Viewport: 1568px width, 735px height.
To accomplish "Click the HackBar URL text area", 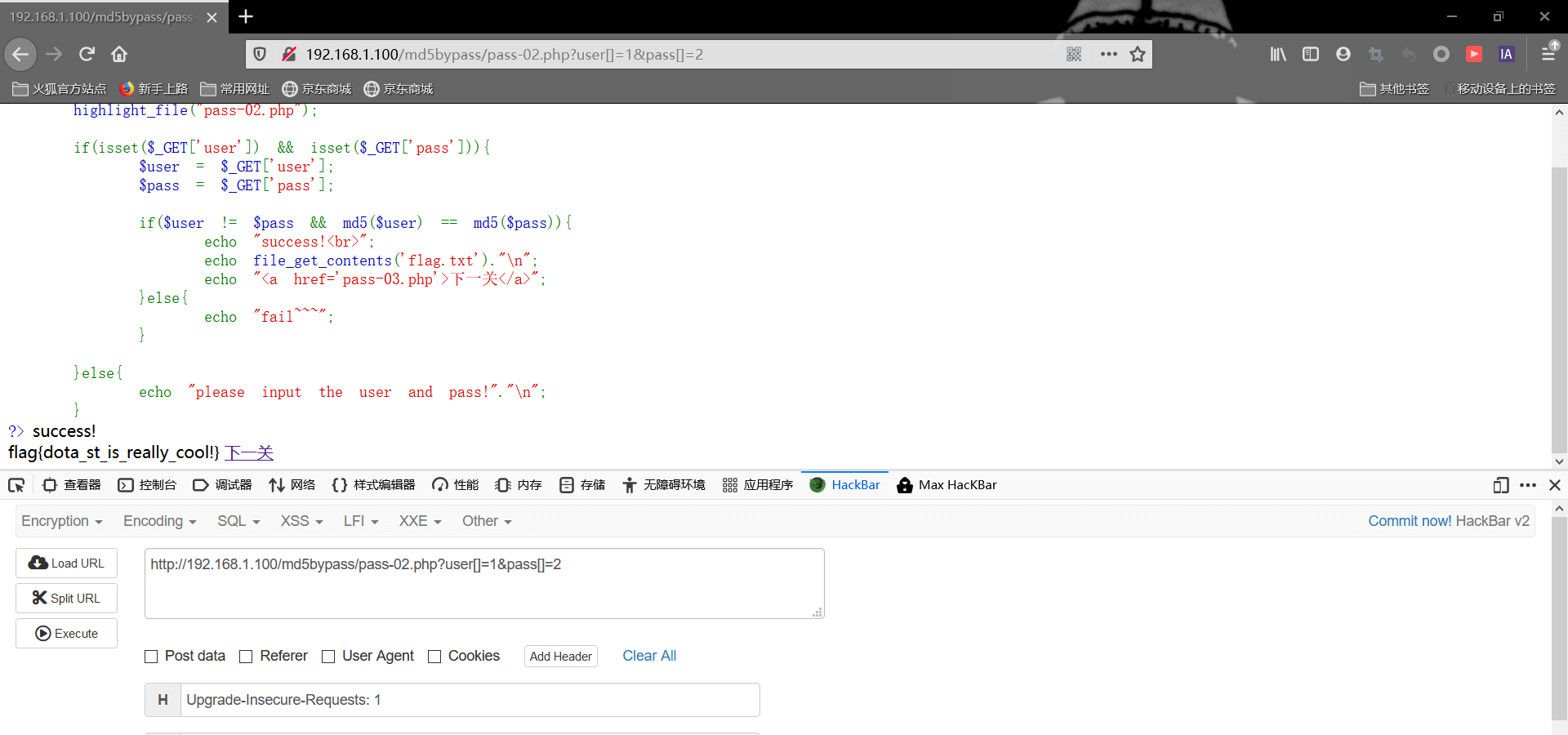I will (484, 583).
